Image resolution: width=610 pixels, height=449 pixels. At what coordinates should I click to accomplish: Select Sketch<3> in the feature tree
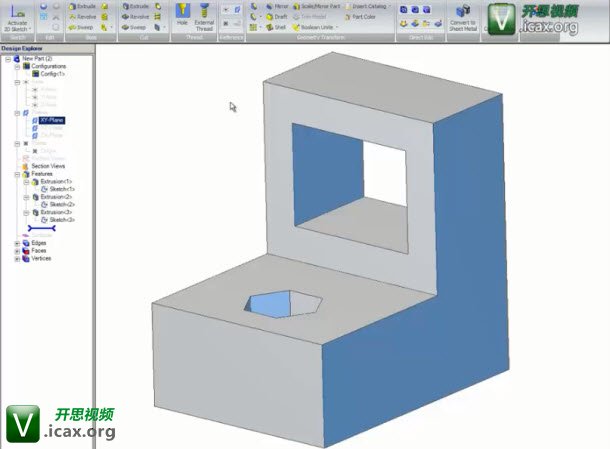pyautogui.click(x=62, y=220)
